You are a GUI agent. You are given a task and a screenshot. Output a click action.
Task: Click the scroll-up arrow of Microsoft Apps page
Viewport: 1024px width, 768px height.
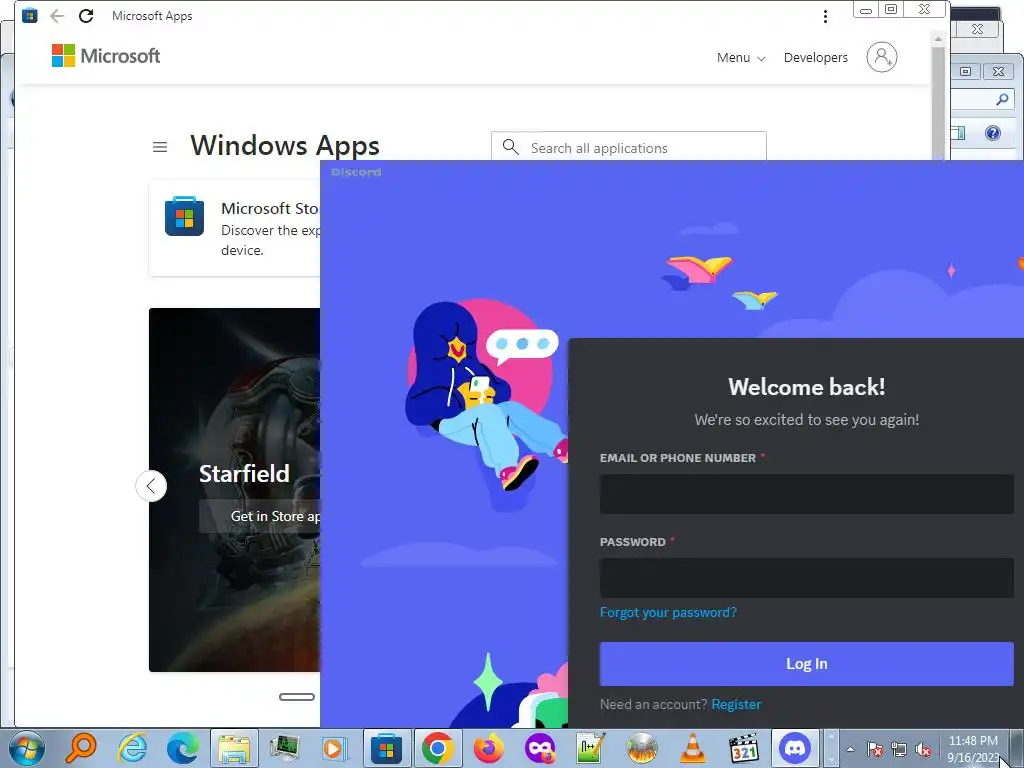tap(938, 39)
